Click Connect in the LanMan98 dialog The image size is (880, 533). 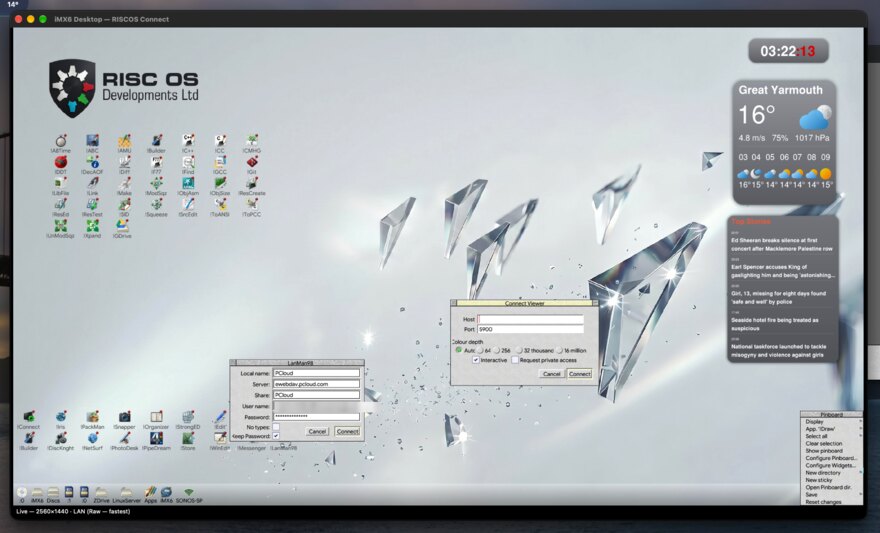347,431
